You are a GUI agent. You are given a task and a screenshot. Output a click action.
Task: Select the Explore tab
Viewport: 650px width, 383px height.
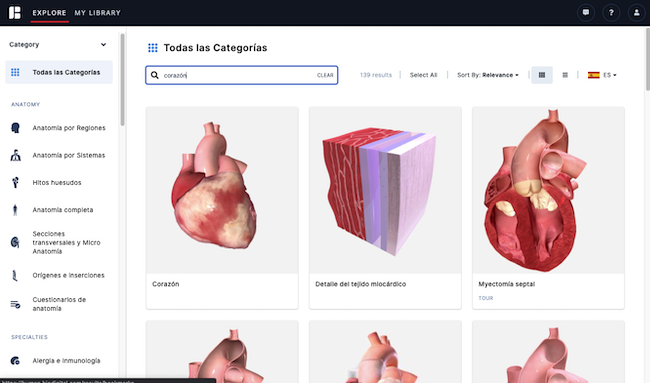[49, 13]
